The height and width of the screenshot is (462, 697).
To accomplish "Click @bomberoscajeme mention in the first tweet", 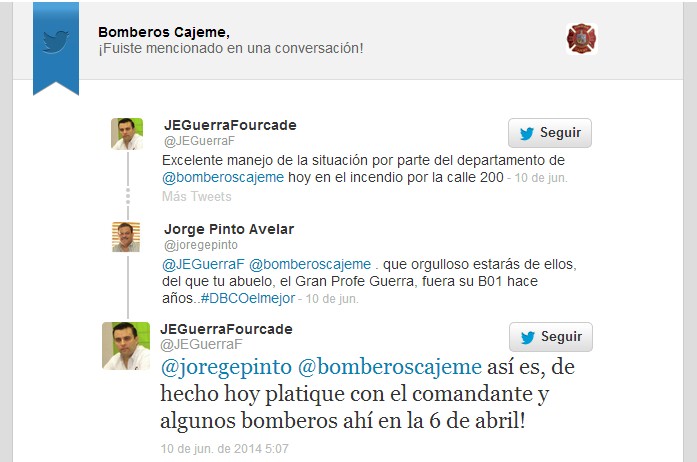I will [x=223, y=177].
